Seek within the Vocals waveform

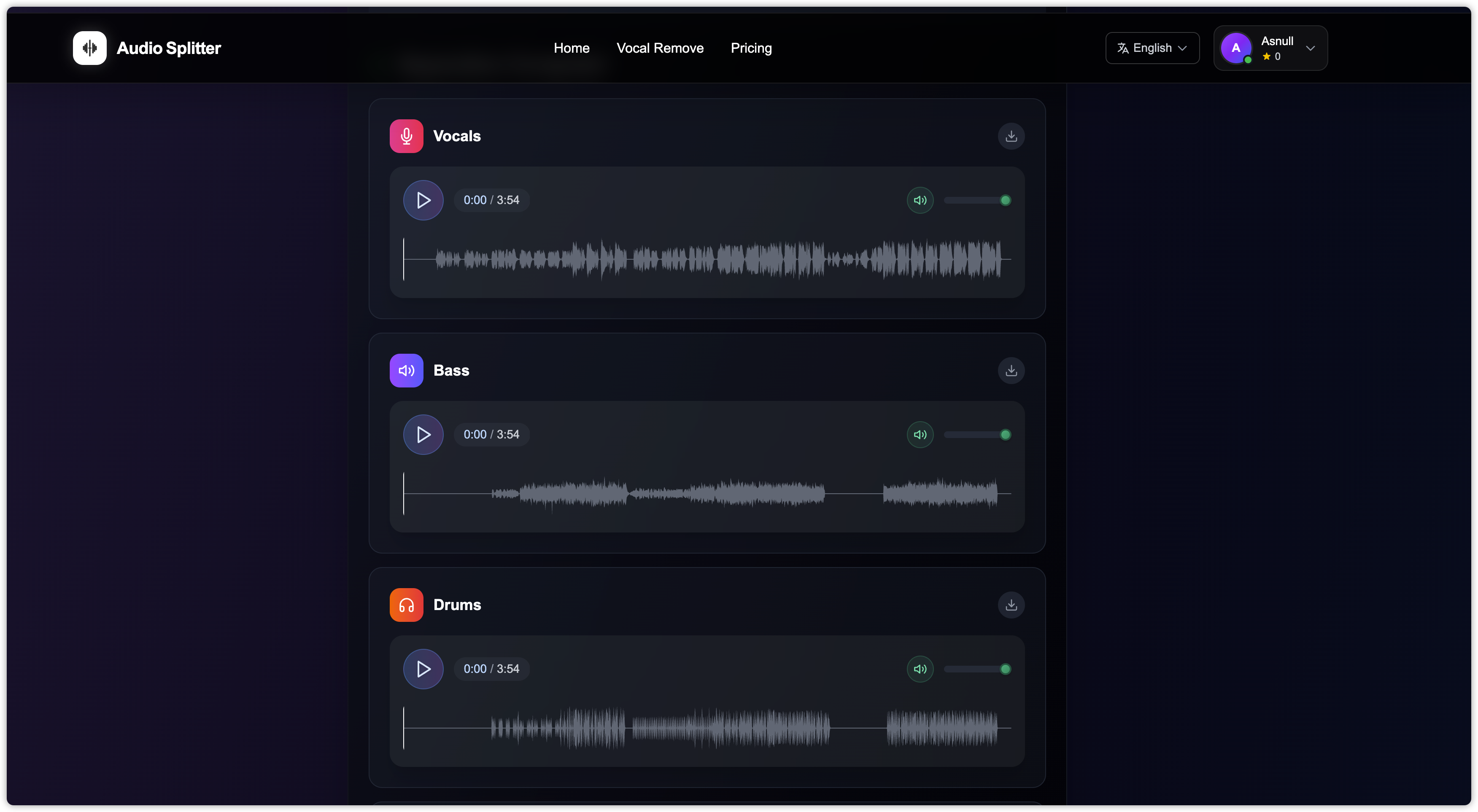pyautogui.click(x=707, y=259)
